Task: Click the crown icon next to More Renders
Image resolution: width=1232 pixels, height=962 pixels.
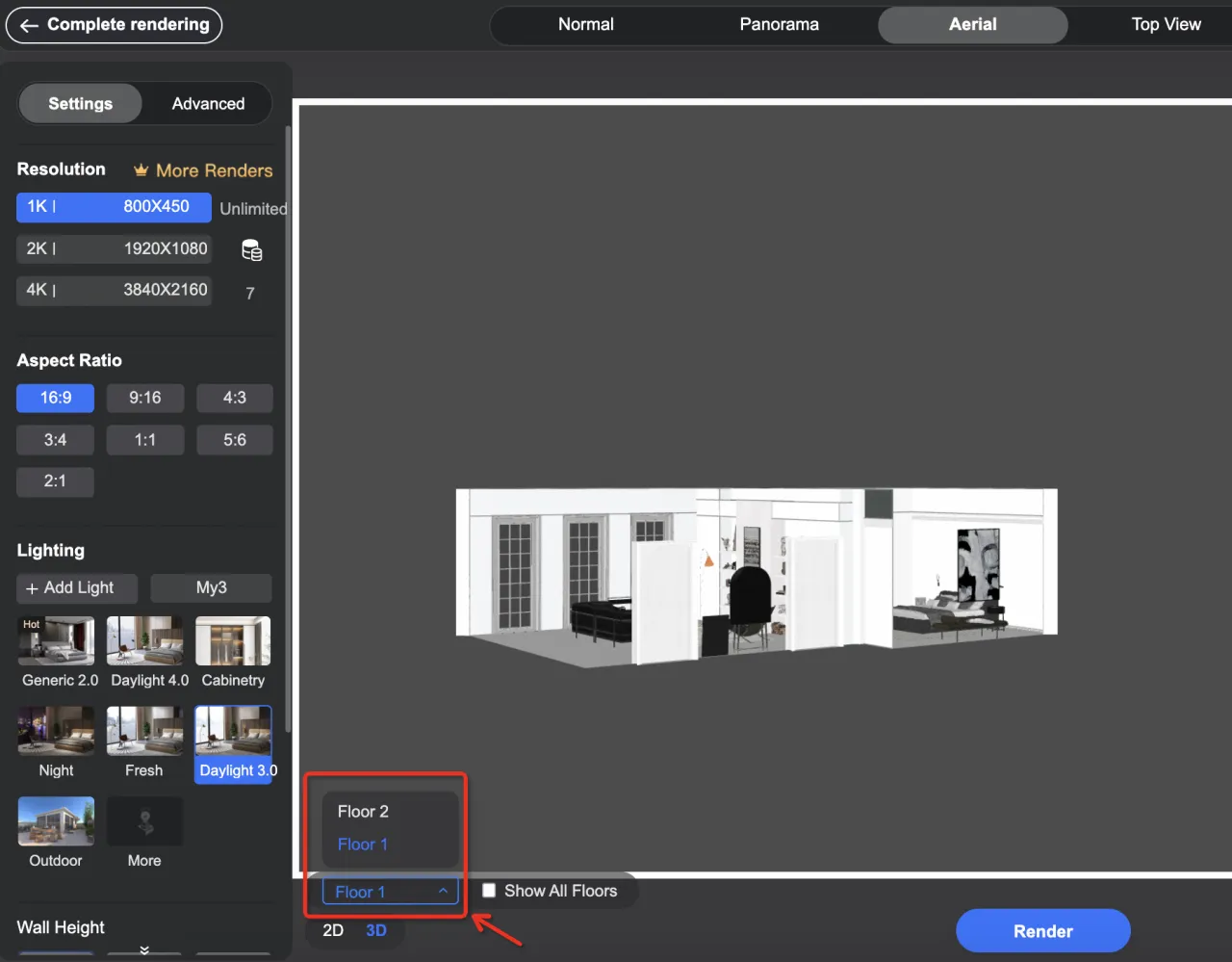Action: (x=141, y=170)
